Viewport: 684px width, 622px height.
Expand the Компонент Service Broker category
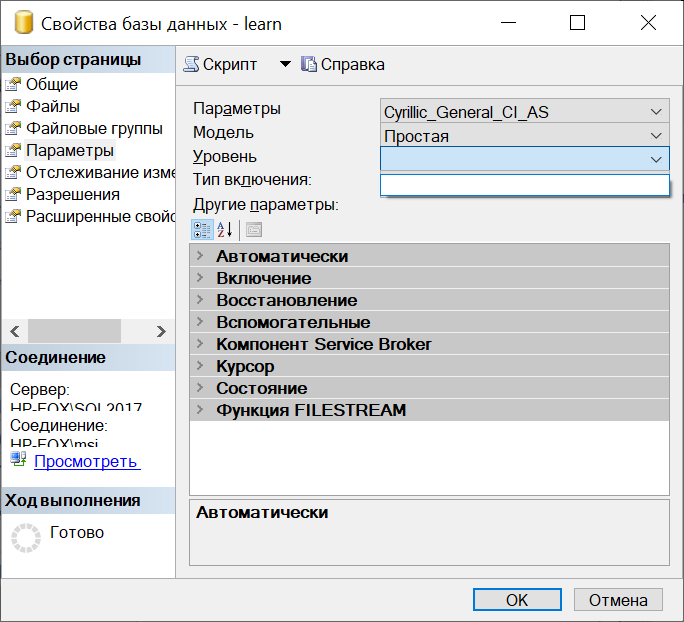(x=200, y=344)
